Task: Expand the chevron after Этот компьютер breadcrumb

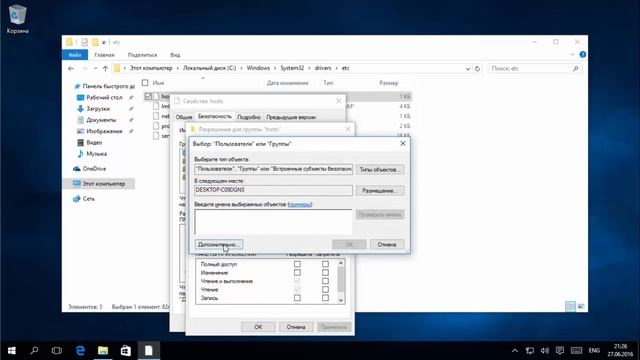Action: pos(178,68)
